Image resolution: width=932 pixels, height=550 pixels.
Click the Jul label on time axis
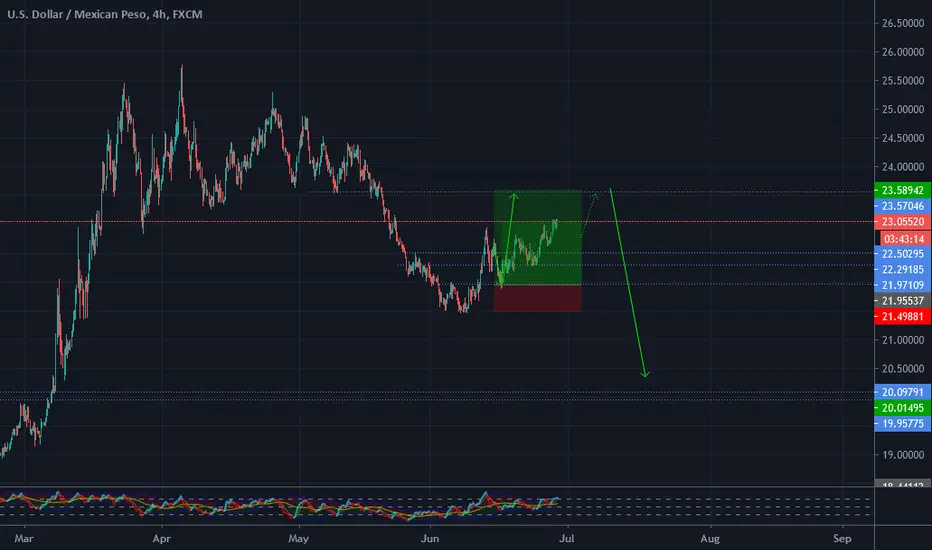point(567,539)
